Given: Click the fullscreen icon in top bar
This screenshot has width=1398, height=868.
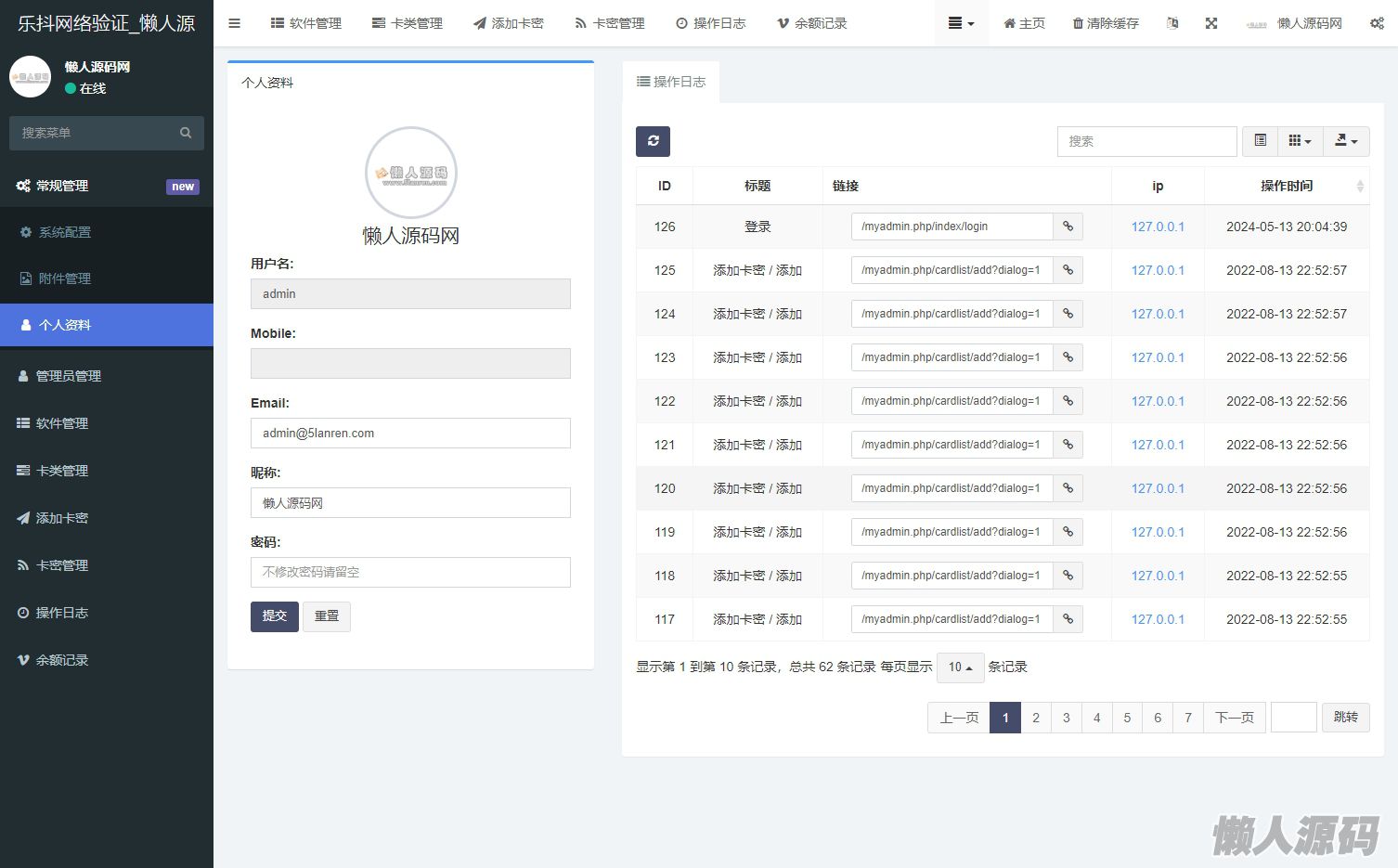Looking at the screenshot, I should pos(1211,23).
